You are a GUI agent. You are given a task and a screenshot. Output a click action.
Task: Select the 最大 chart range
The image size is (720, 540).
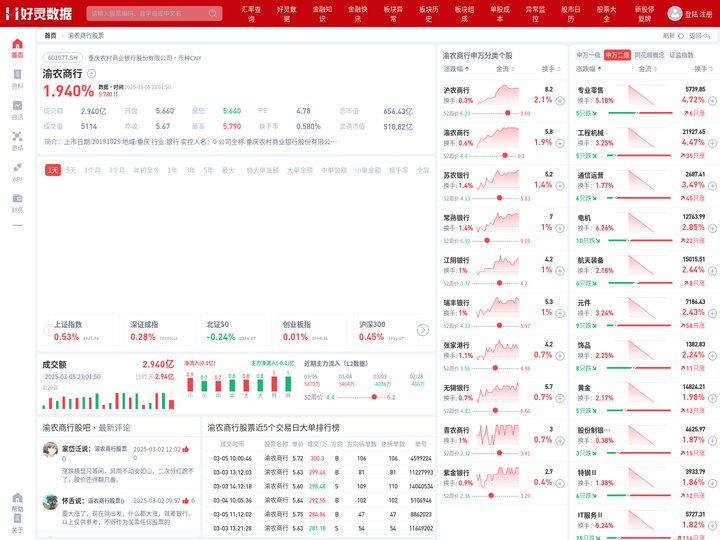(228, 170)
